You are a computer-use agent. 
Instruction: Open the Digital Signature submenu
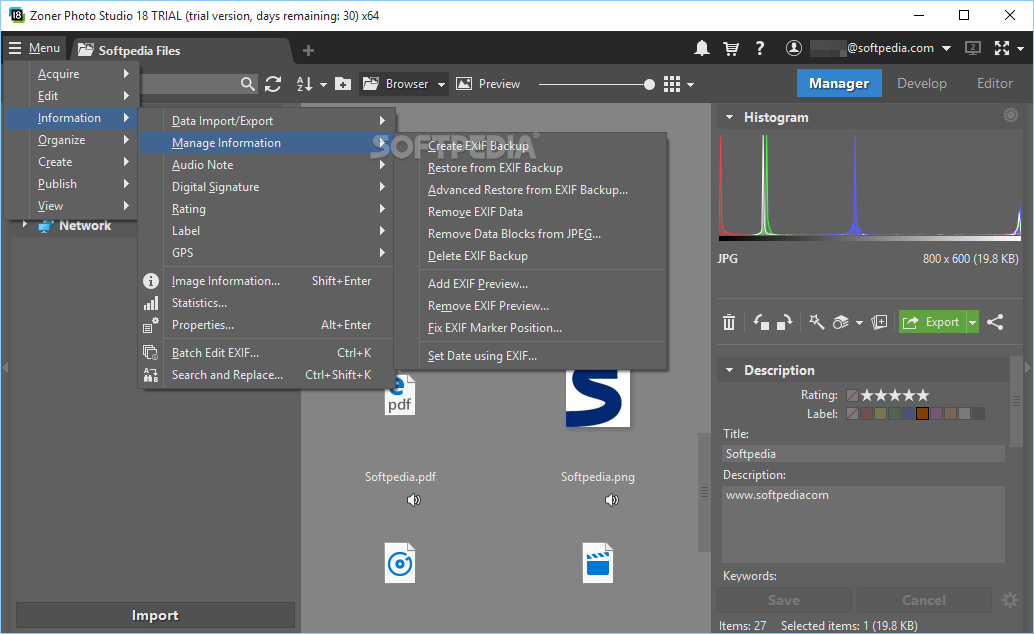pos(266,187)
